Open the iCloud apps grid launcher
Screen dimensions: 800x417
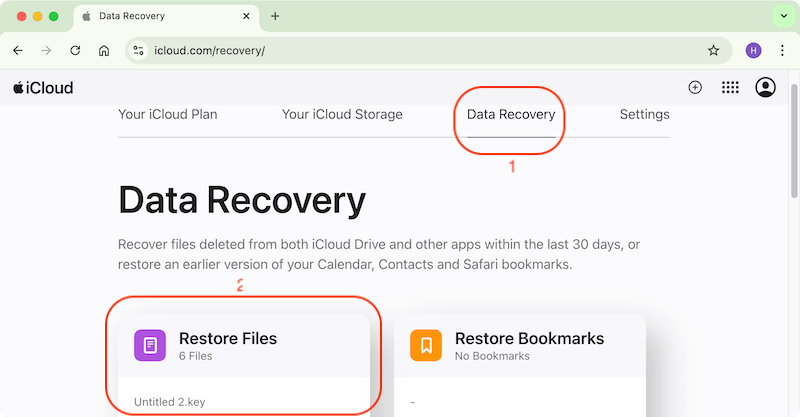[730, 88]
